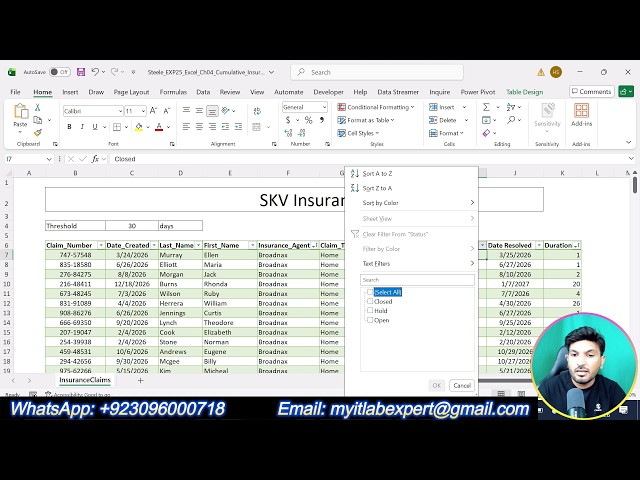Click the Comma Style icon

point(322,120)
